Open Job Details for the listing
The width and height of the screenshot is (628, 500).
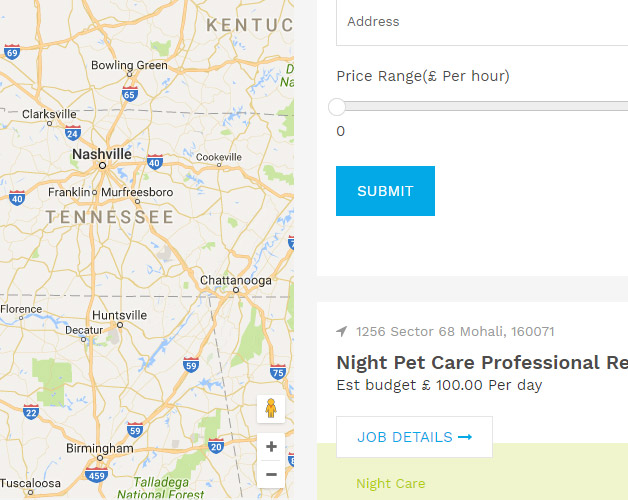(414, 437)
